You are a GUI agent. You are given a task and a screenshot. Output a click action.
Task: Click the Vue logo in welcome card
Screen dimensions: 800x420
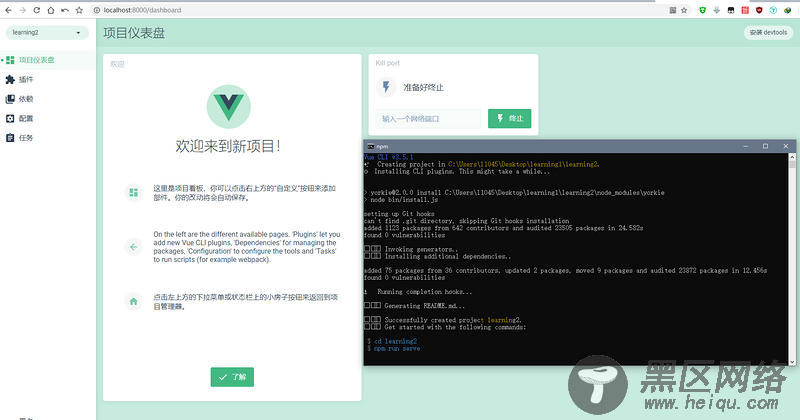(x=229, y=107)
